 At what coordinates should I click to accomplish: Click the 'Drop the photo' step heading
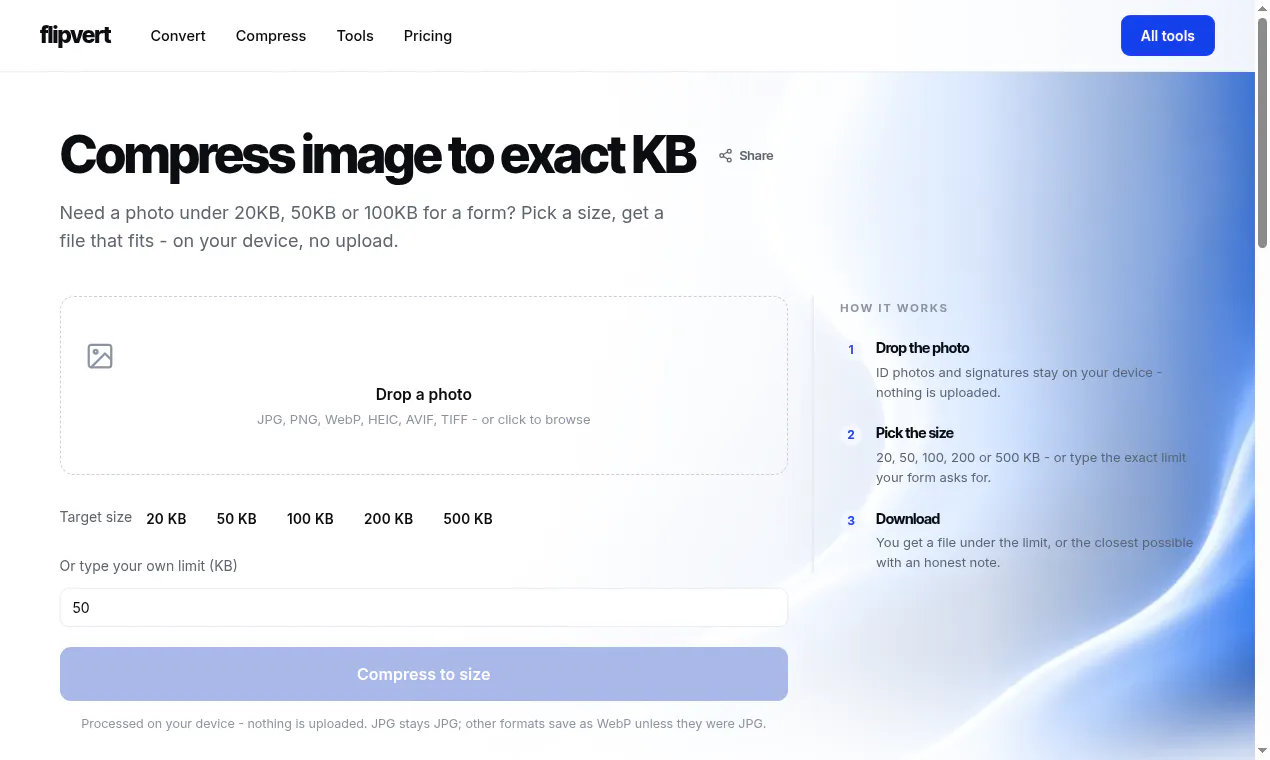pyautogui.click(x=922, y=348)
